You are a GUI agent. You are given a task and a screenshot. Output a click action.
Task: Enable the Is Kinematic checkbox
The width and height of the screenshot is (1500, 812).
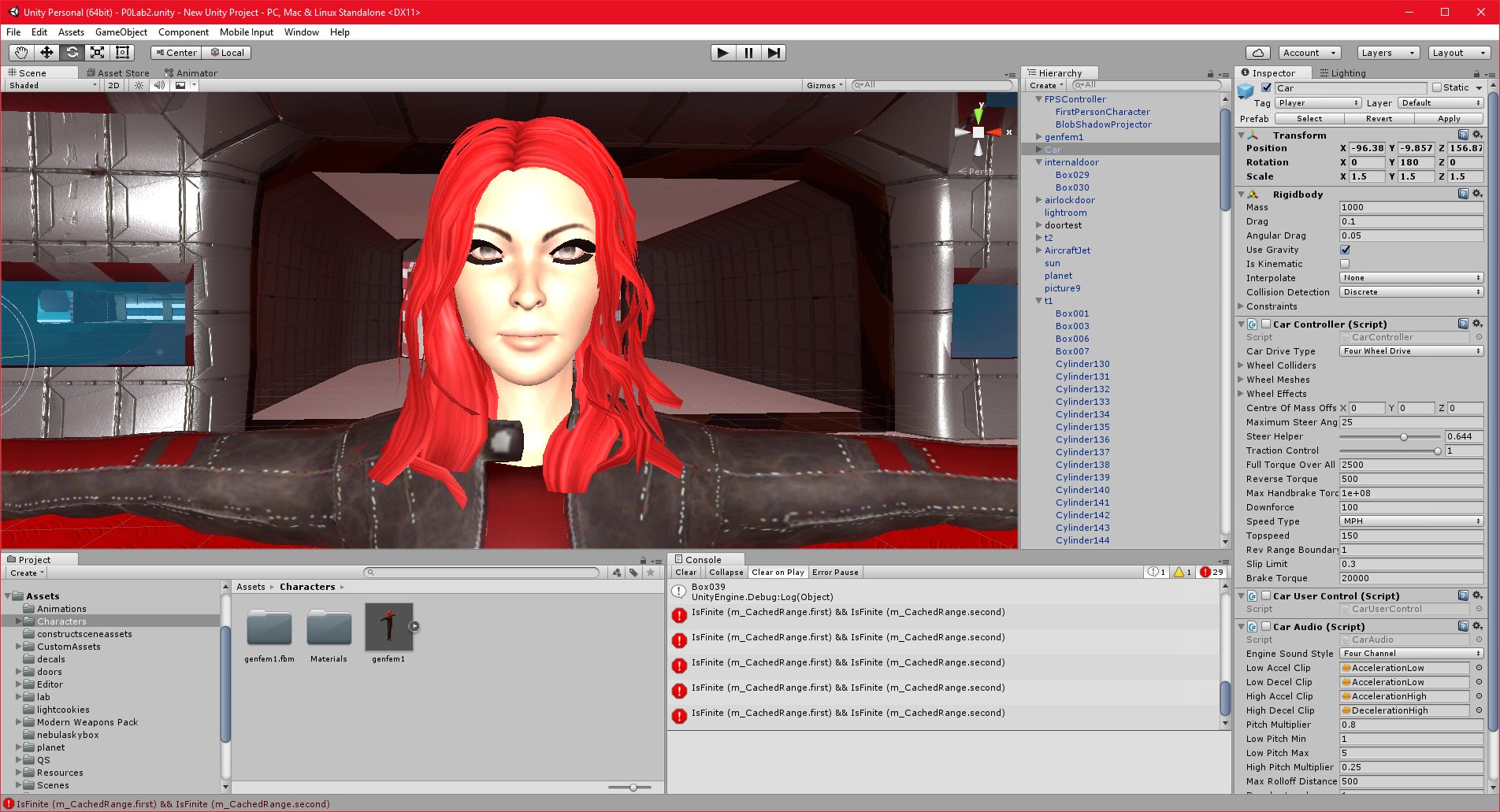[1345, 264]
